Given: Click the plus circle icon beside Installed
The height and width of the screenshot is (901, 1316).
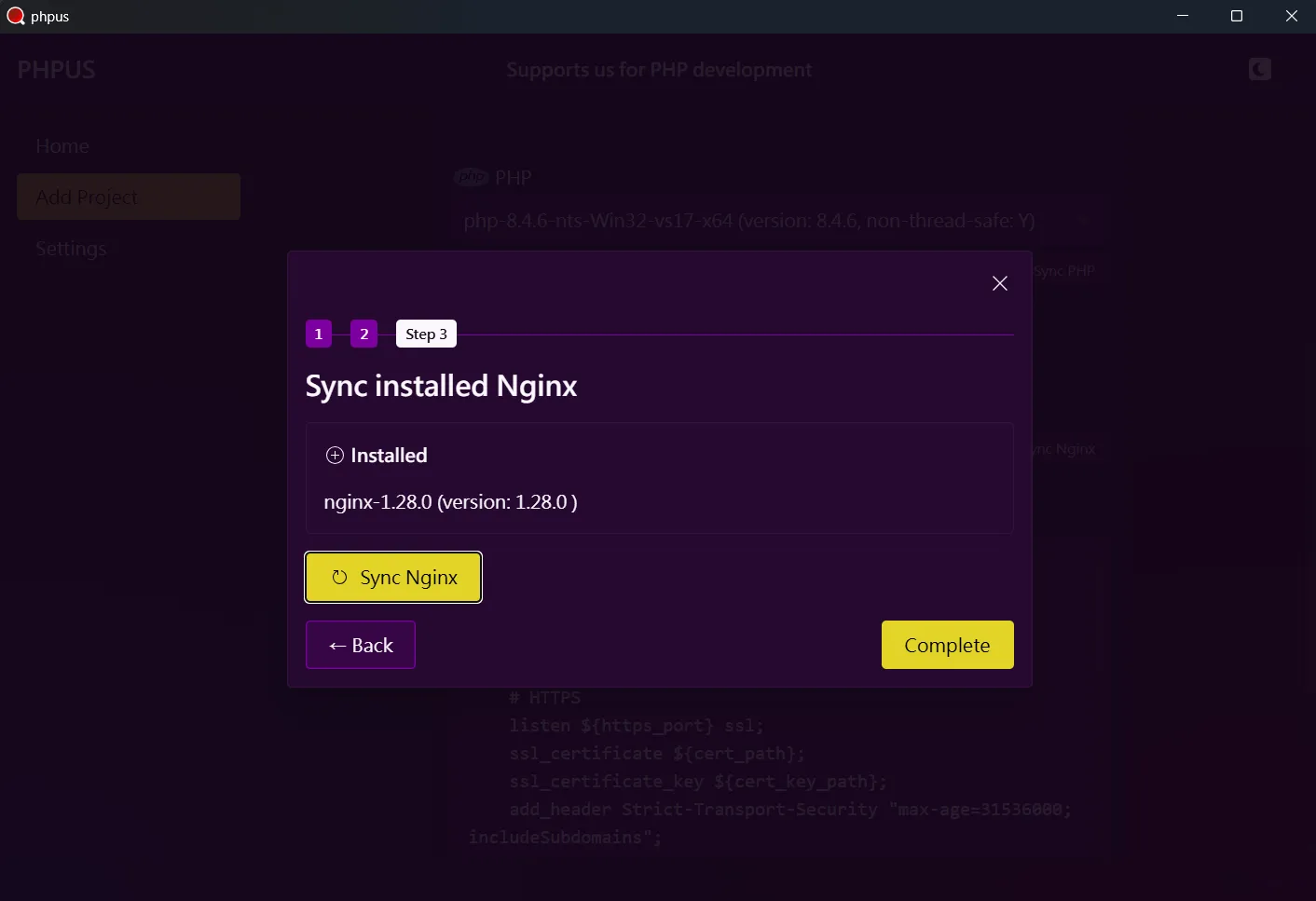Looking at the screenshot, I should click(335, 456).
